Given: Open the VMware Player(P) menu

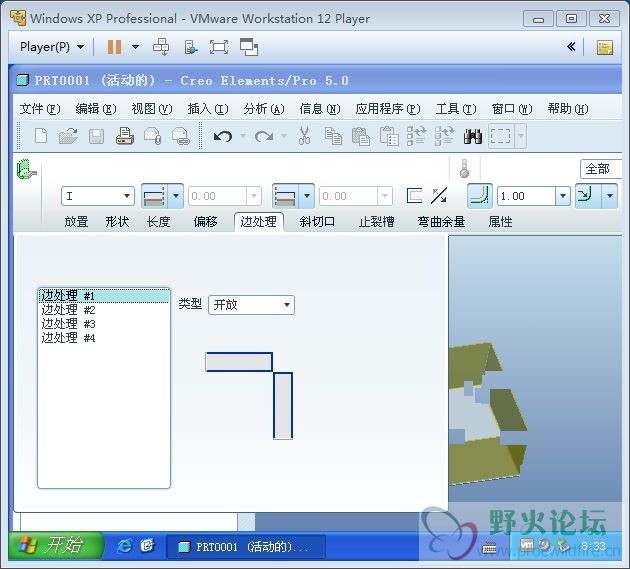Looking at the screenshot, I should tap(52, 47).
